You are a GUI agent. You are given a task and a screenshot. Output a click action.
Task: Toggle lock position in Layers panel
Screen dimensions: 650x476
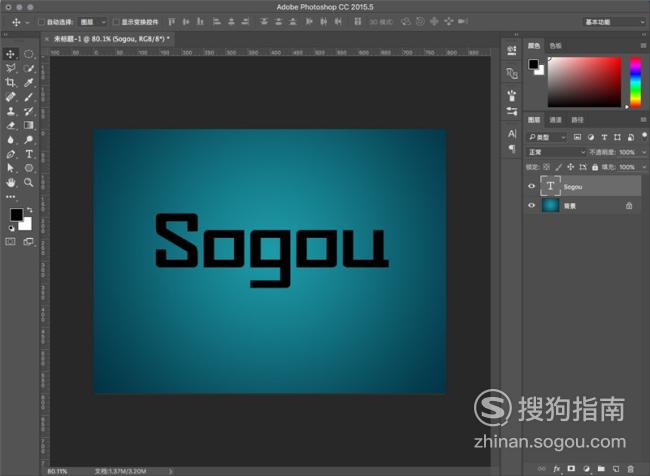tap(570, 167)
